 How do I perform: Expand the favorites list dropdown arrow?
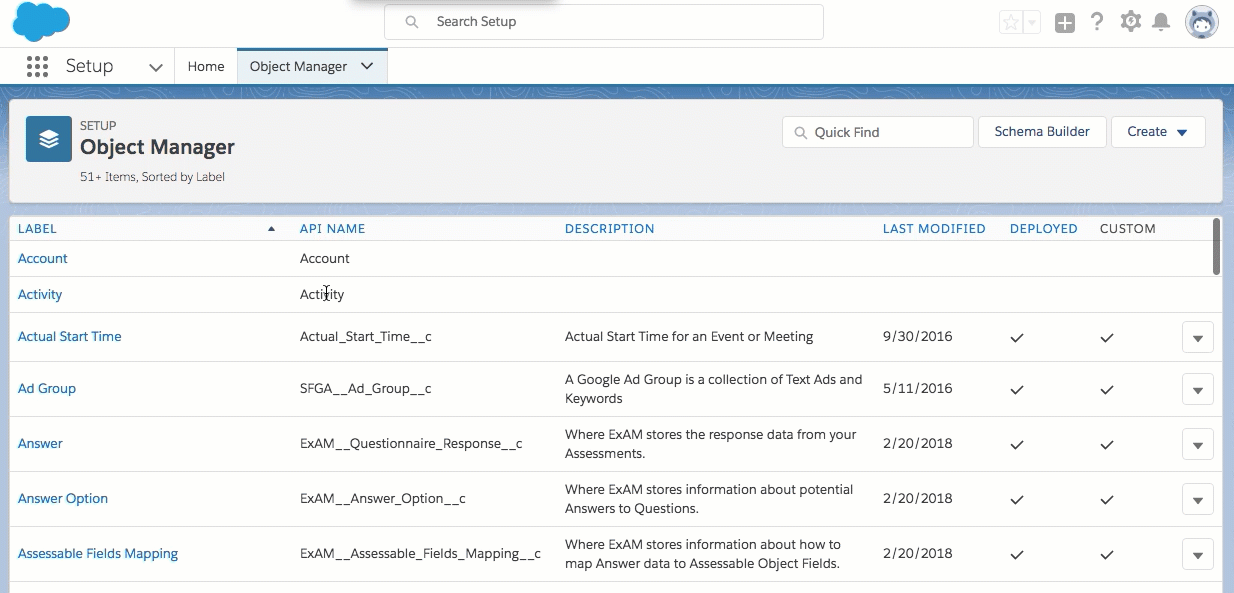pyautogui.click(x=1032, y=22)
